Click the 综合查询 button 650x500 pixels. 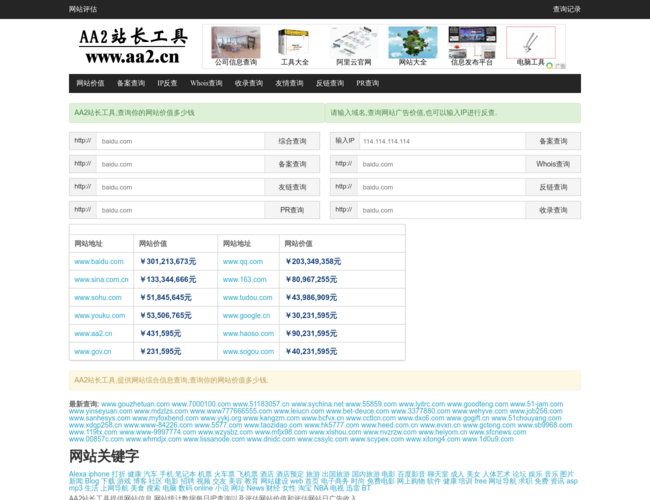292,141
